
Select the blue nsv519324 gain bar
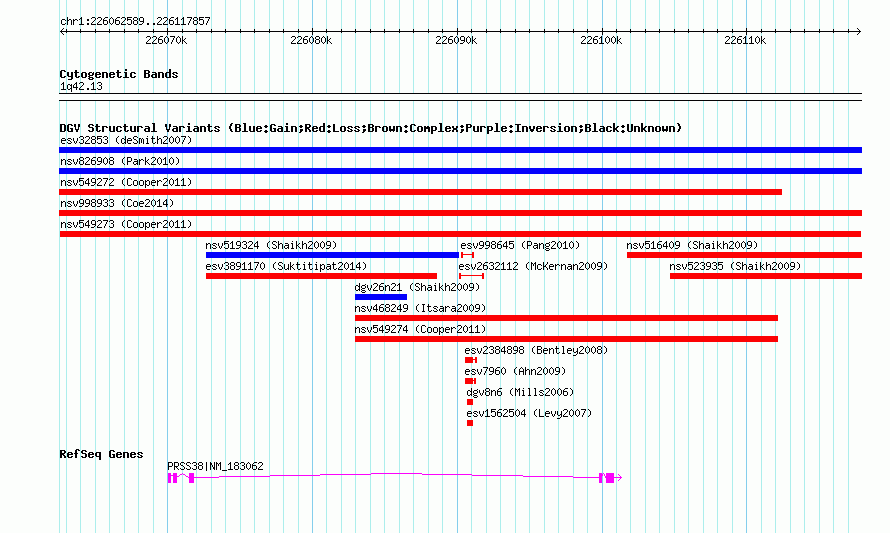[332, 255]
